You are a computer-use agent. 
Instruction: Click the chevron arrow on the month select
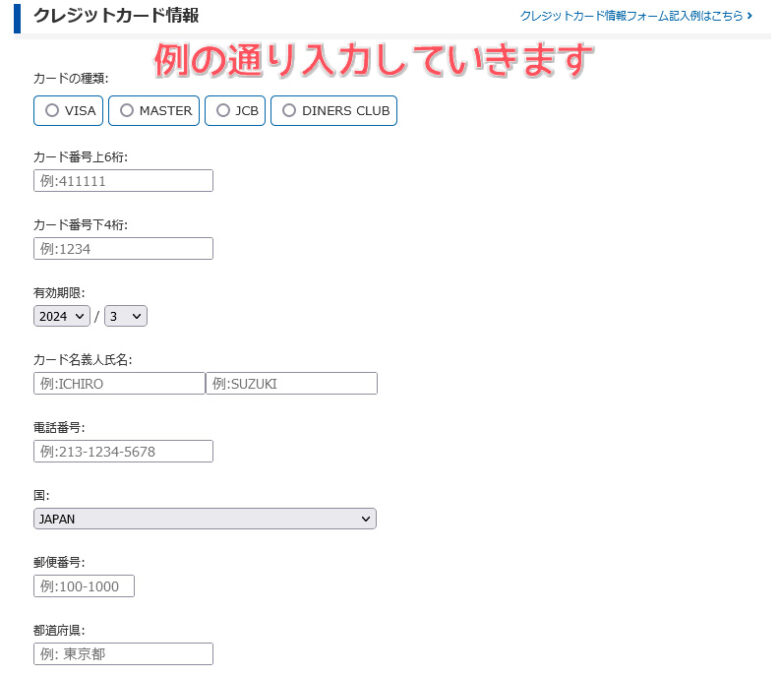pyautogui.click(x=137, y=316)
